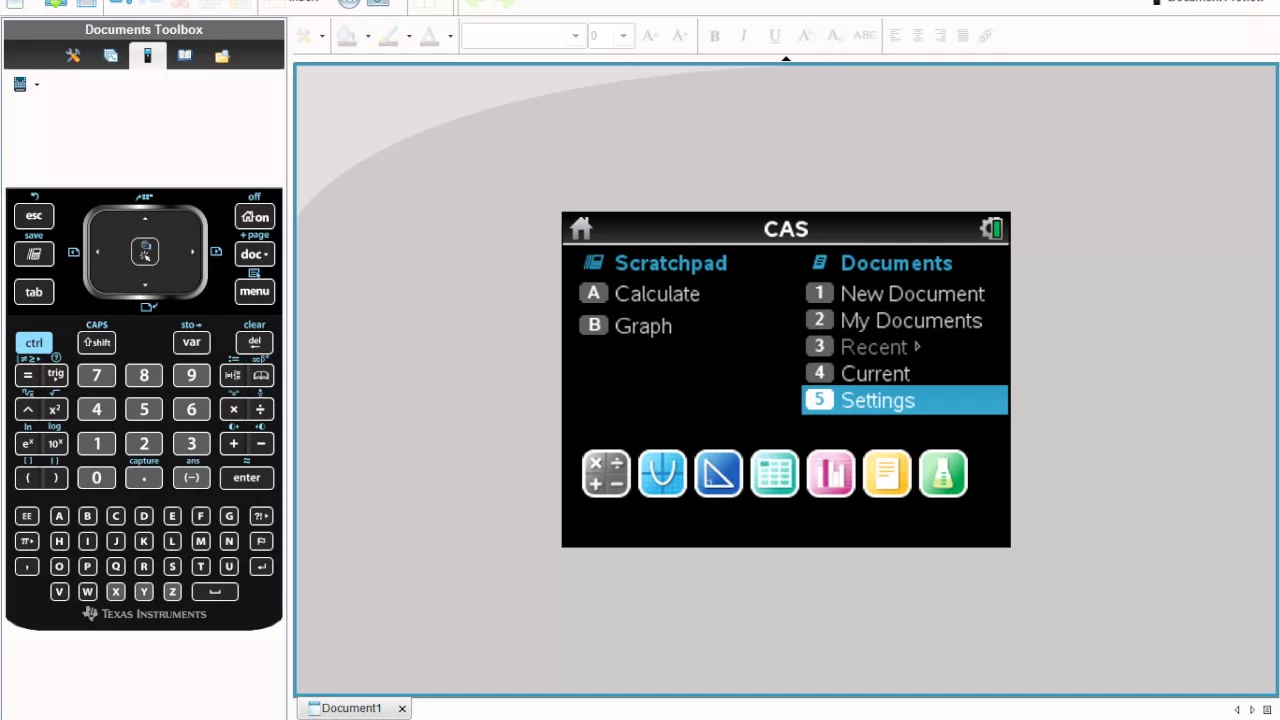This screenshot has height=720, width=1280.
Task: Click the flag key on the keypad
Action: [261, 541]
